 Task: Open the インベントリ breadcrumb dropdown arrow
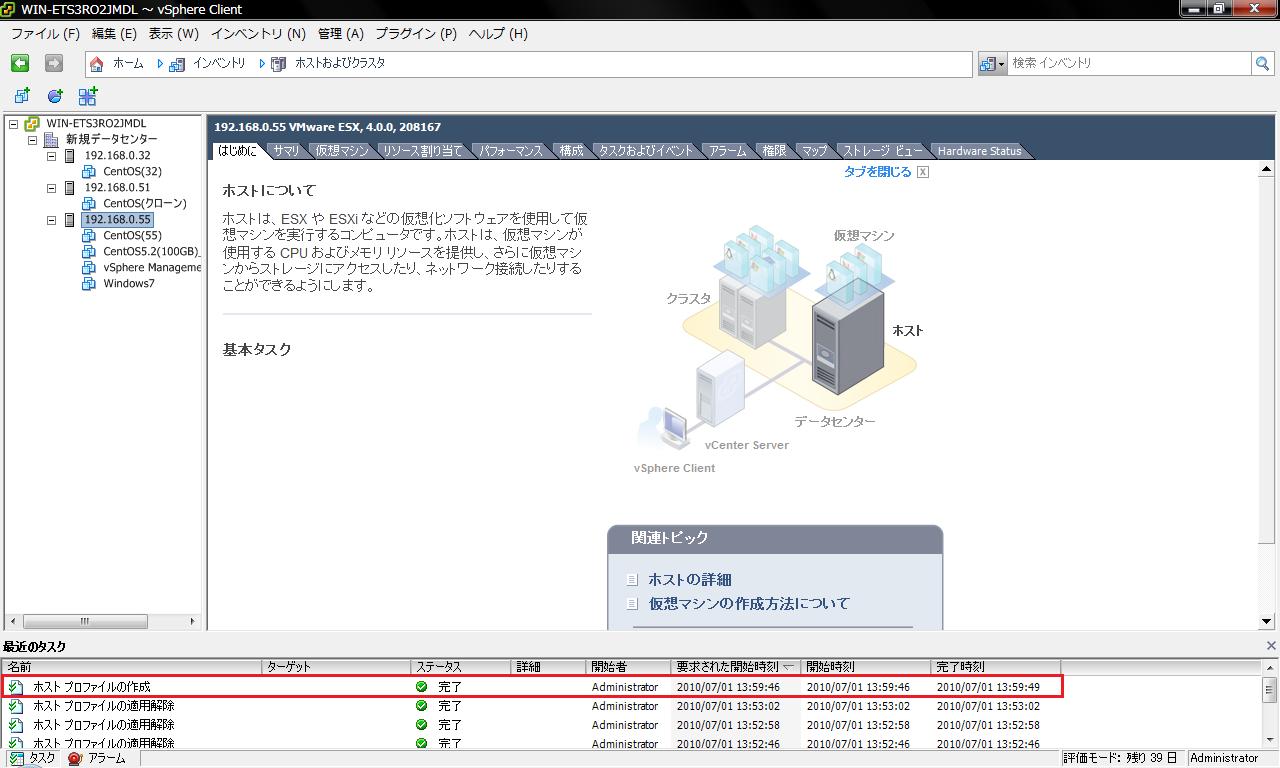coord(262,63)
